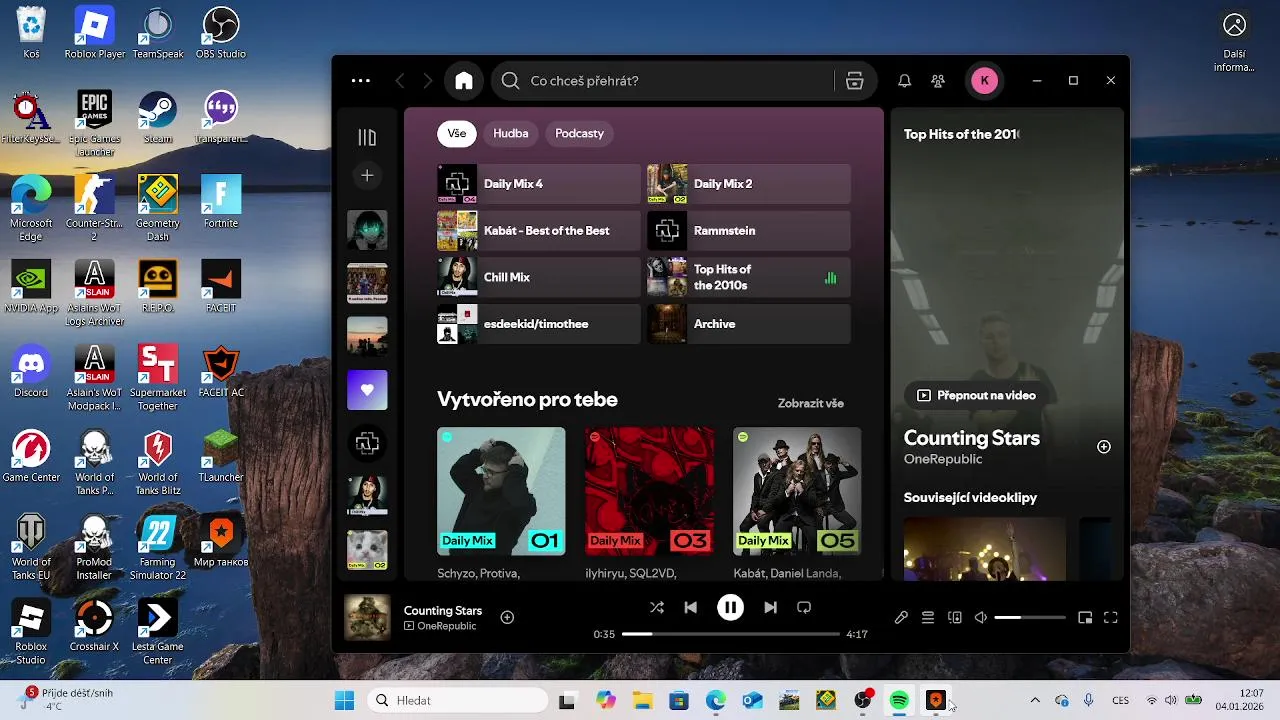Viewport: 1280px width, 720px height.
Task: Open the Geometry Dash desktop shortcut
Action: click(158, 209)
